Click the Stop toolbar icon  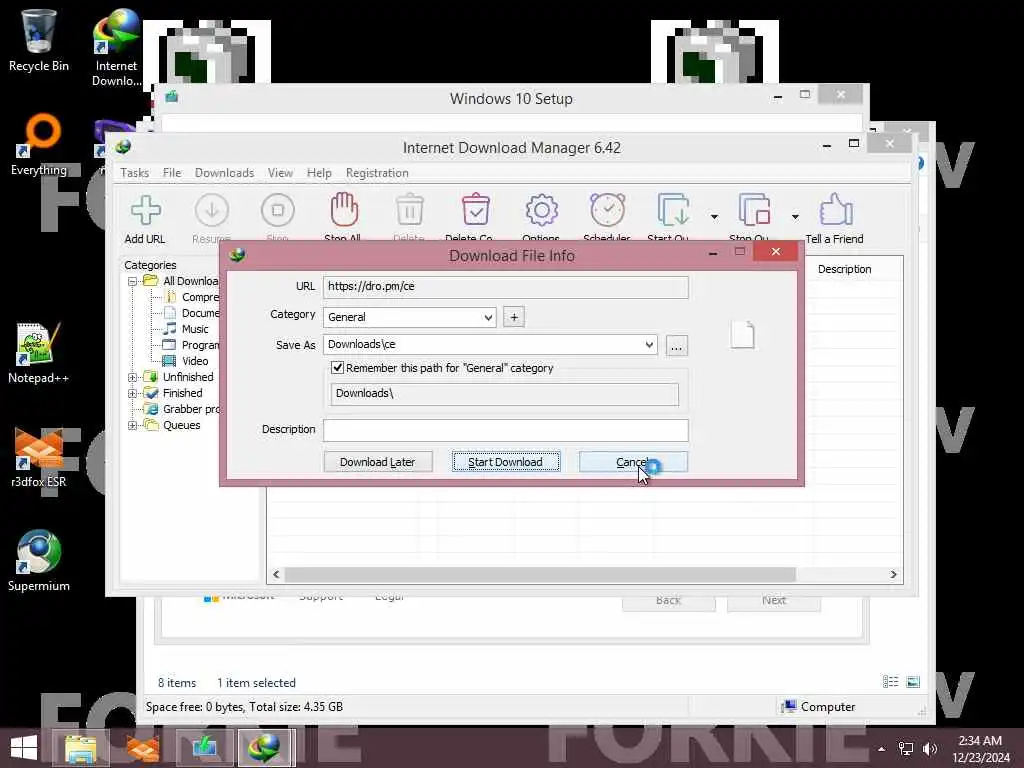278,211
